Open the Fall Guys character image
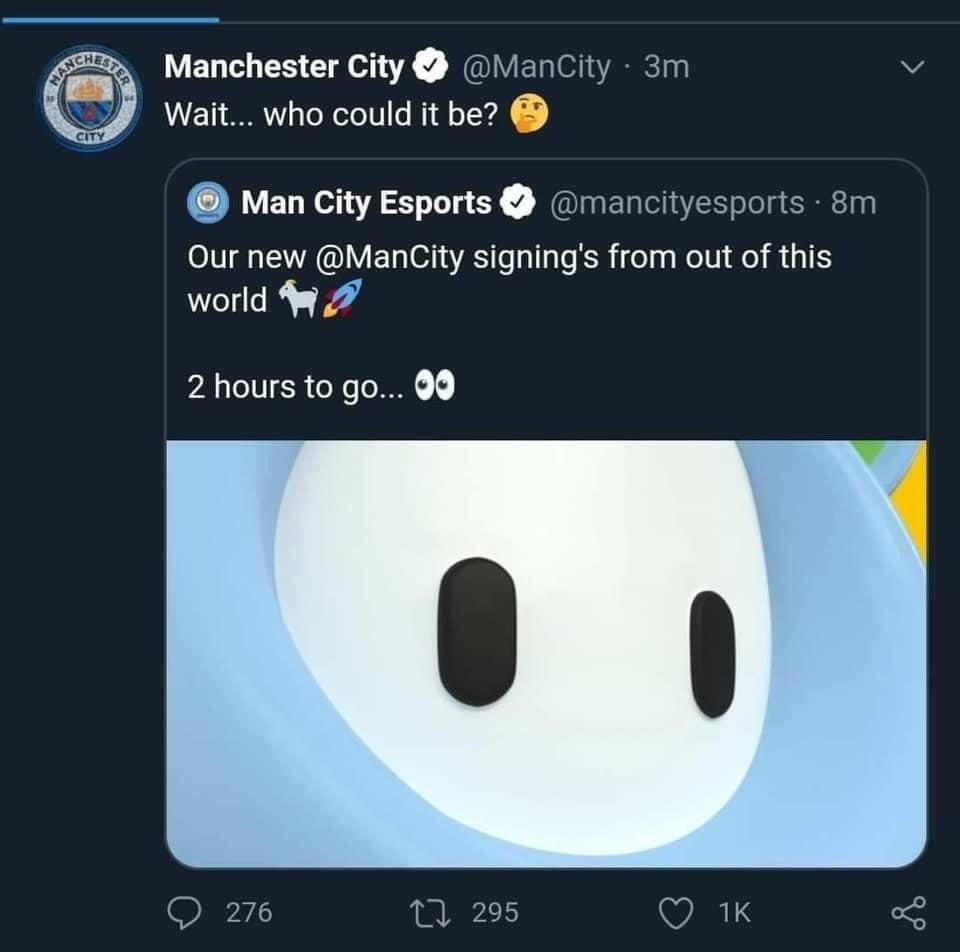 [x=546, y=652]
